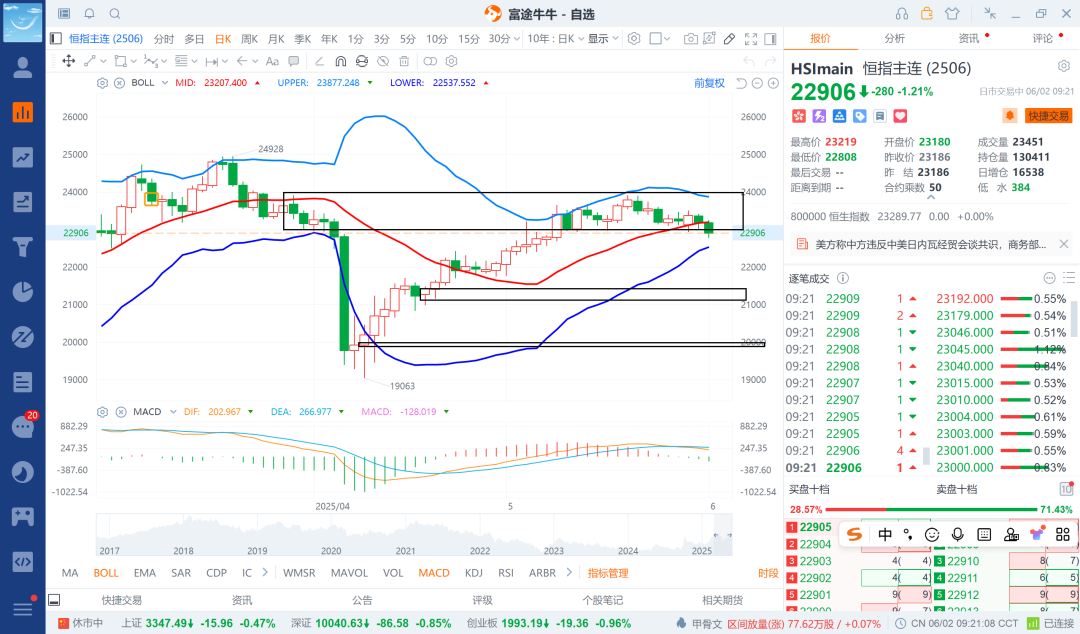Toggle the 前复权 price adjustment option
The height and width of the screenshot is (634, 1080).
[x=709, y=83]
